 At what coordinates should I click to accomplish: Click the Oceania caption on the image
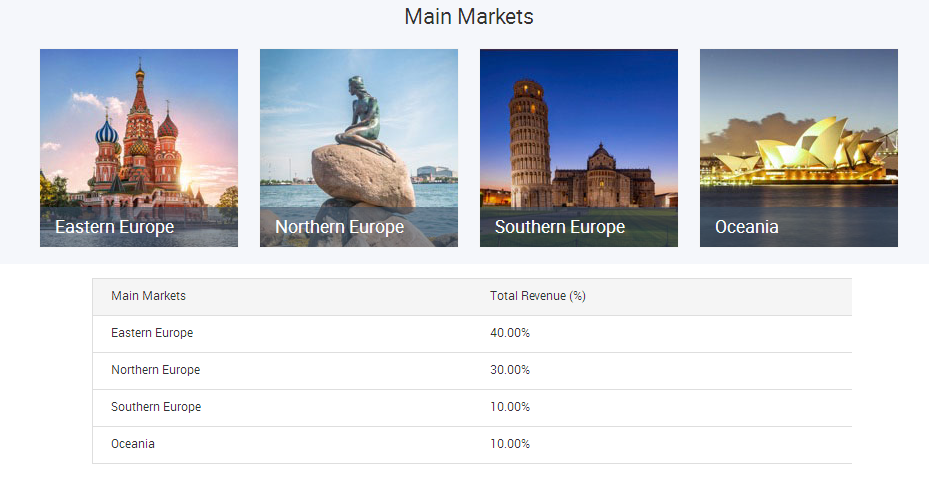click(746, 227)
